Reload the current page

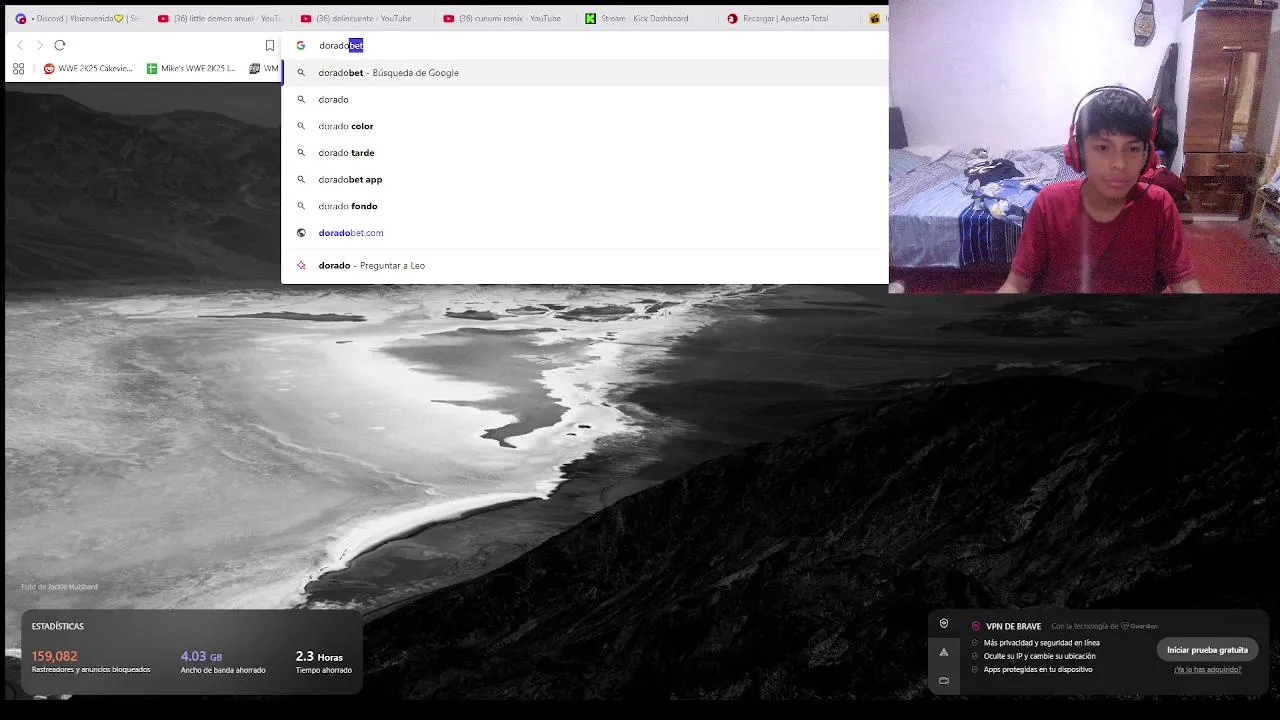point(60,45)
